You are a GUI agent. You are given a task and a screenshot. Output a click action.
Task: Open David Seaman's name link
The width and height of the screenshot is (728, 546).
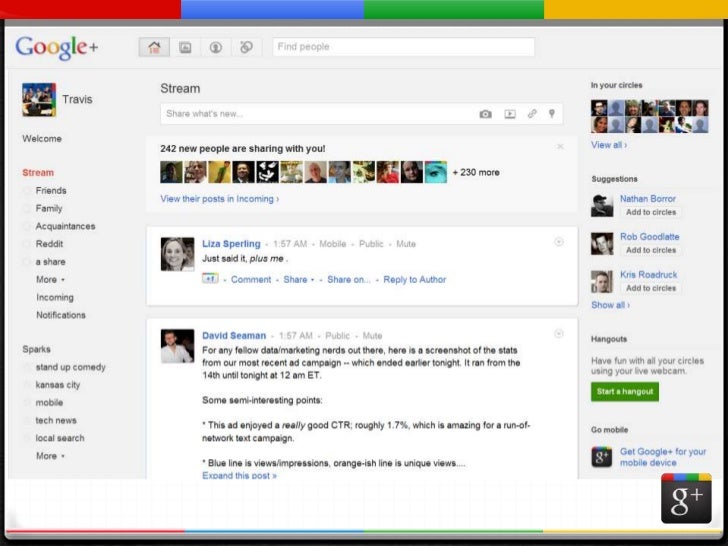click(x=234, y=336)
